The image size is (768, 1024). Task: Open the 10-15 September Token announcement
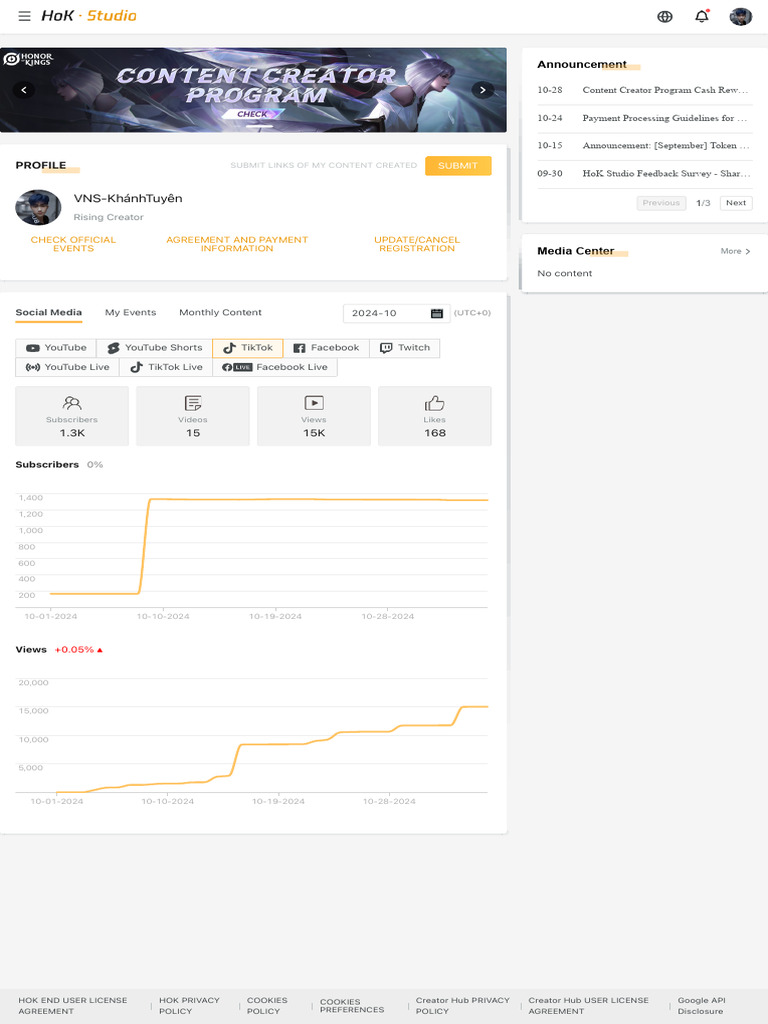[x=645, y=146]
